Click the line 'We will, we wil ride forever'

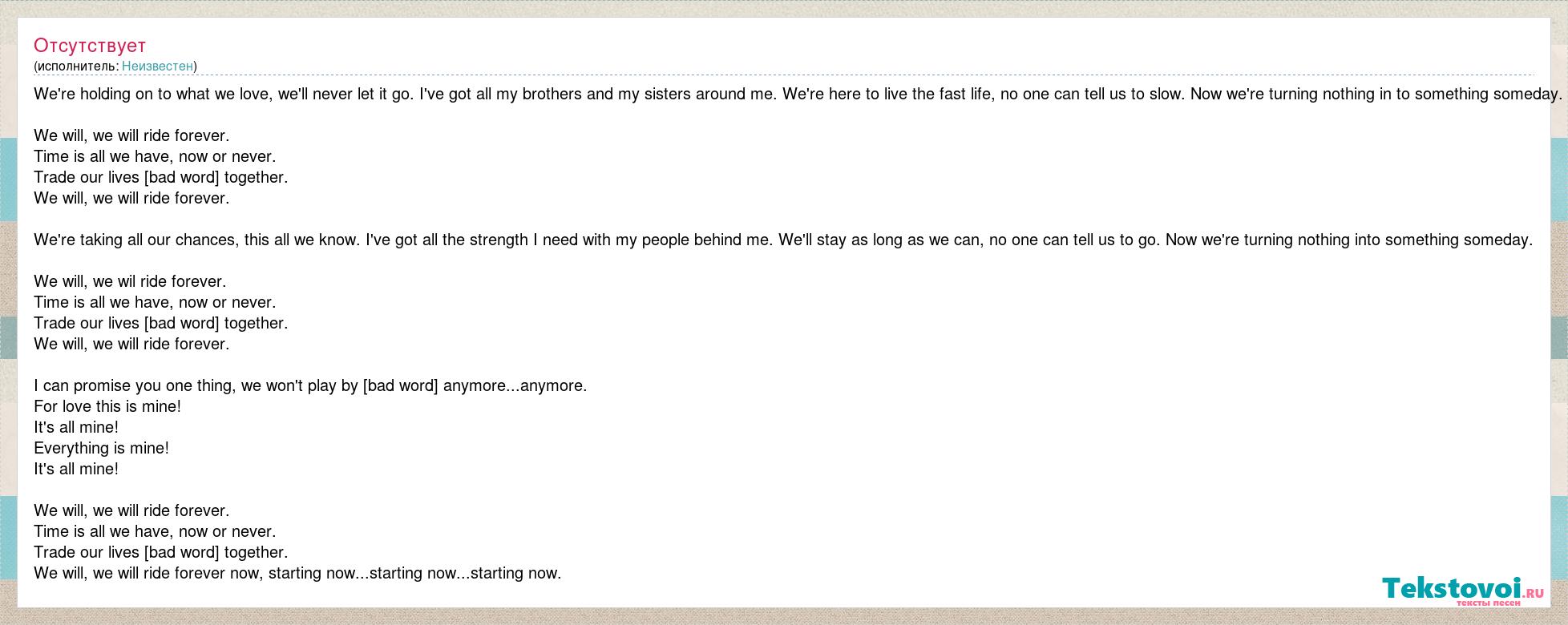130,281
